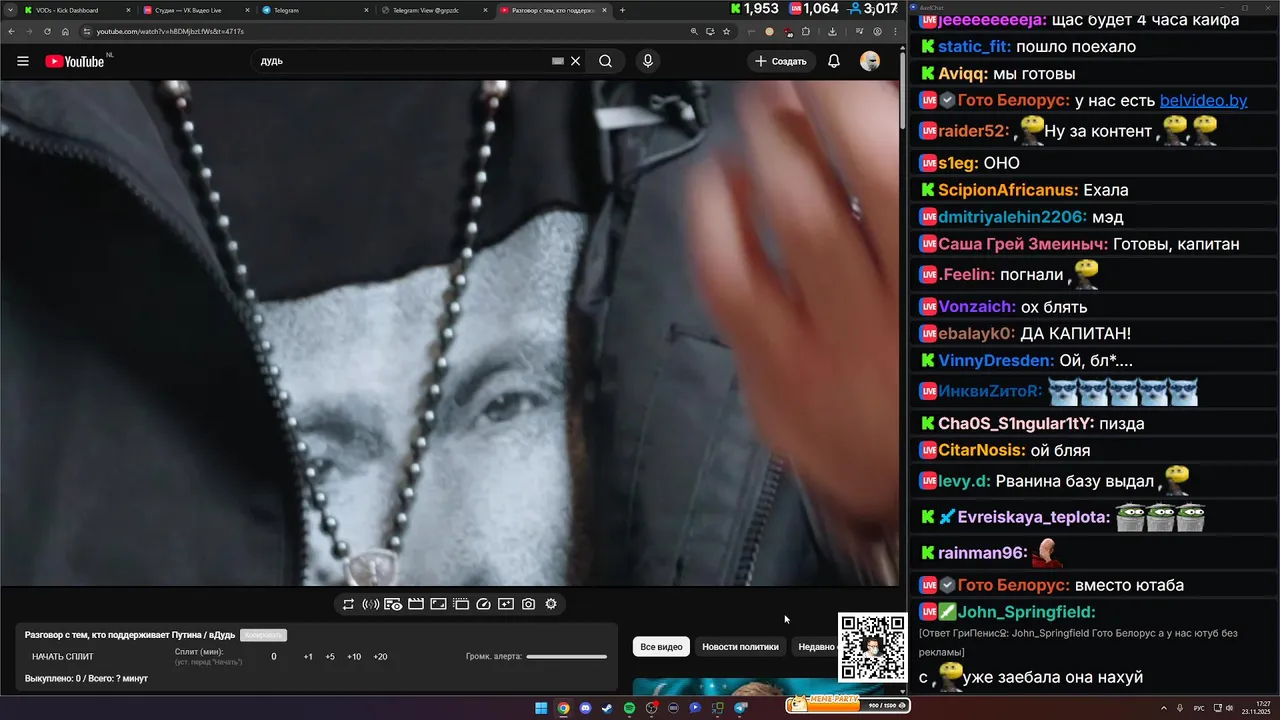Open the browser extensions puzzle icon

pos(806,31)
